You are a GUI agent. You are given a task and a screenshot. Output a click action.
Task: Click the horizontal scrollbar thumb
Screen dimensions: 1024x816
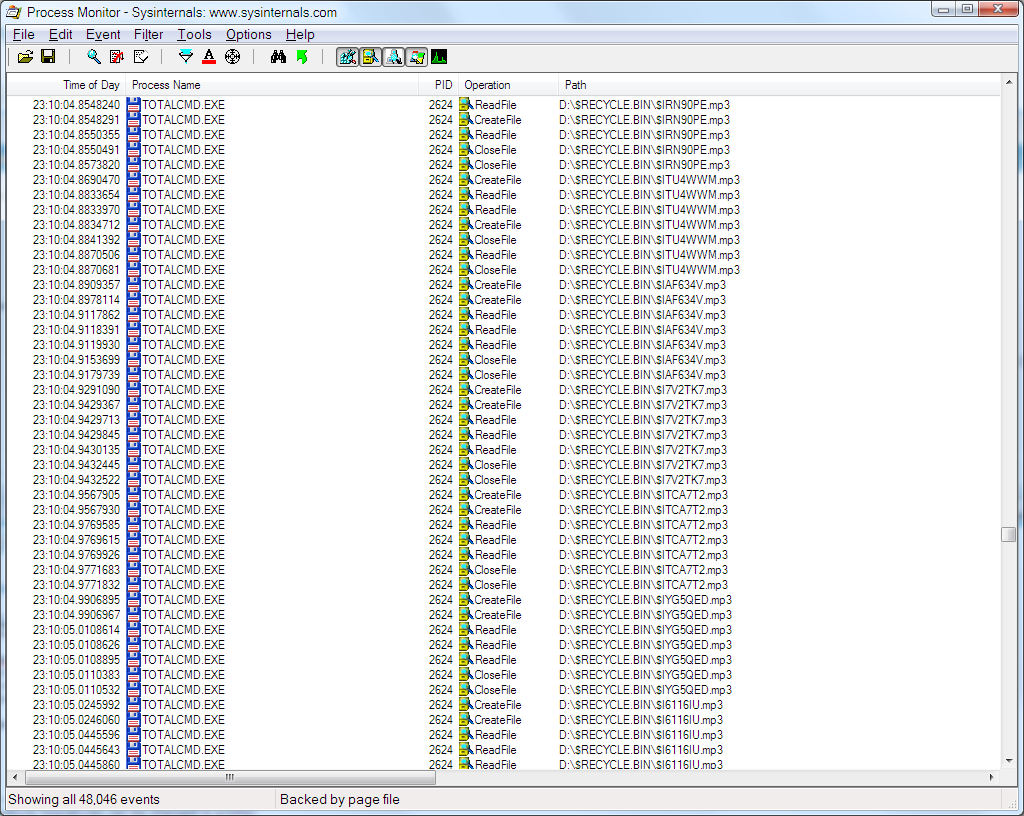(230, 777)
